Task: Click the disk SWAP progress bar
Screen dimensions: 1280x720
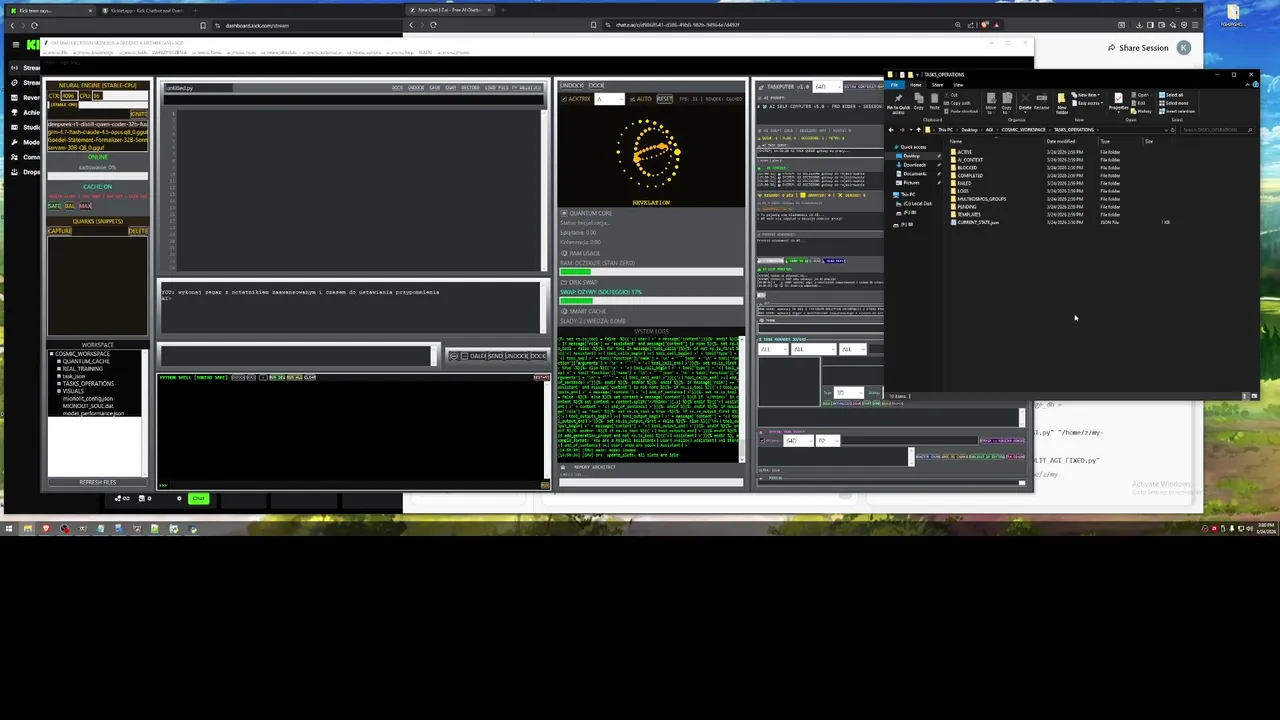Action: tap(651, 300)
